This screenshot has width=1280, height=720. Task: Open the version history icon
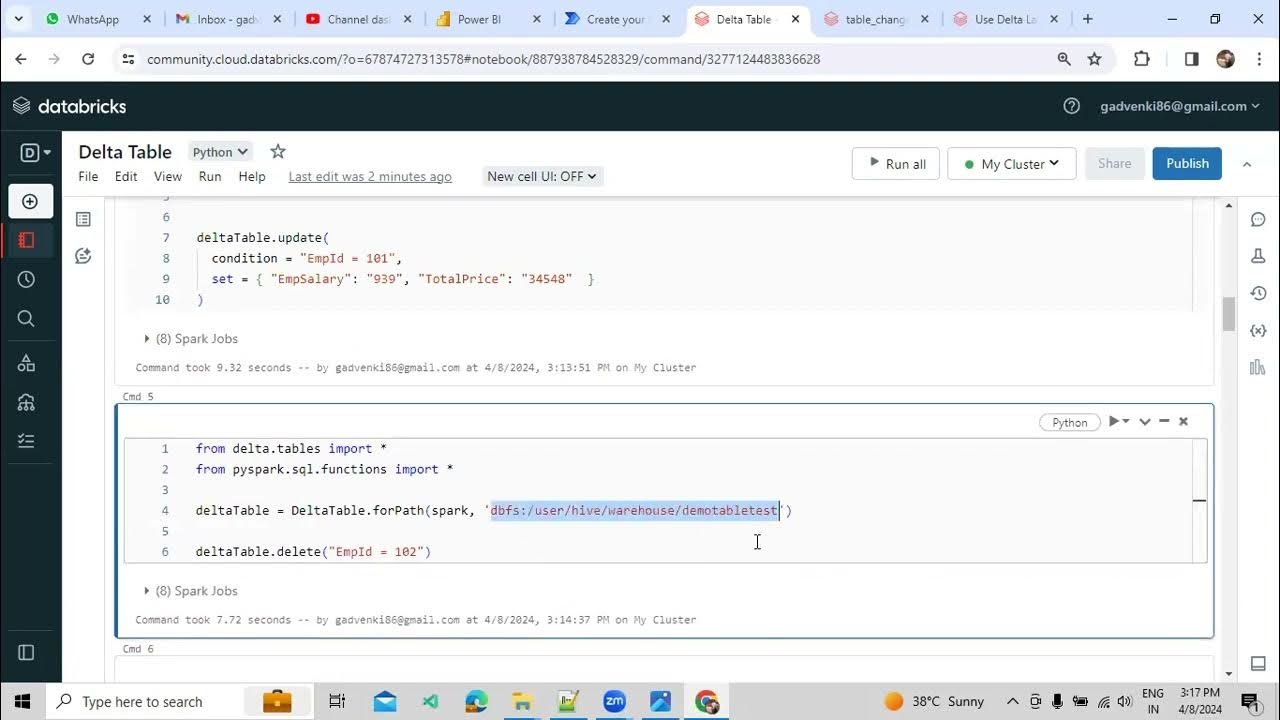tap(1258, 293)
